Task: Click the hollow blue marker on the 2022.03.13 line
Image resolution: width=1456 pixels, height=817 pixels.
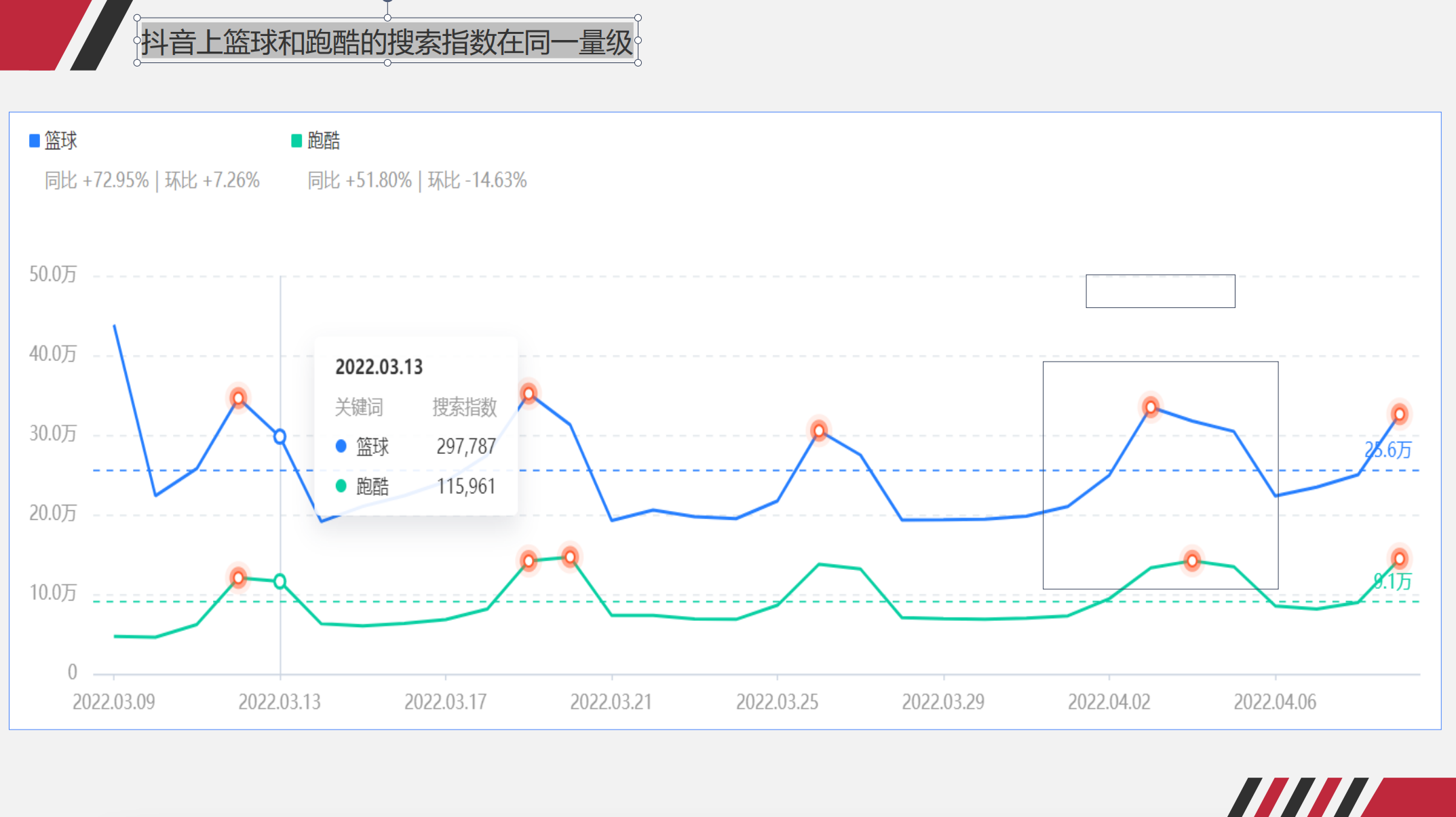Action: (x=280, y=437)
